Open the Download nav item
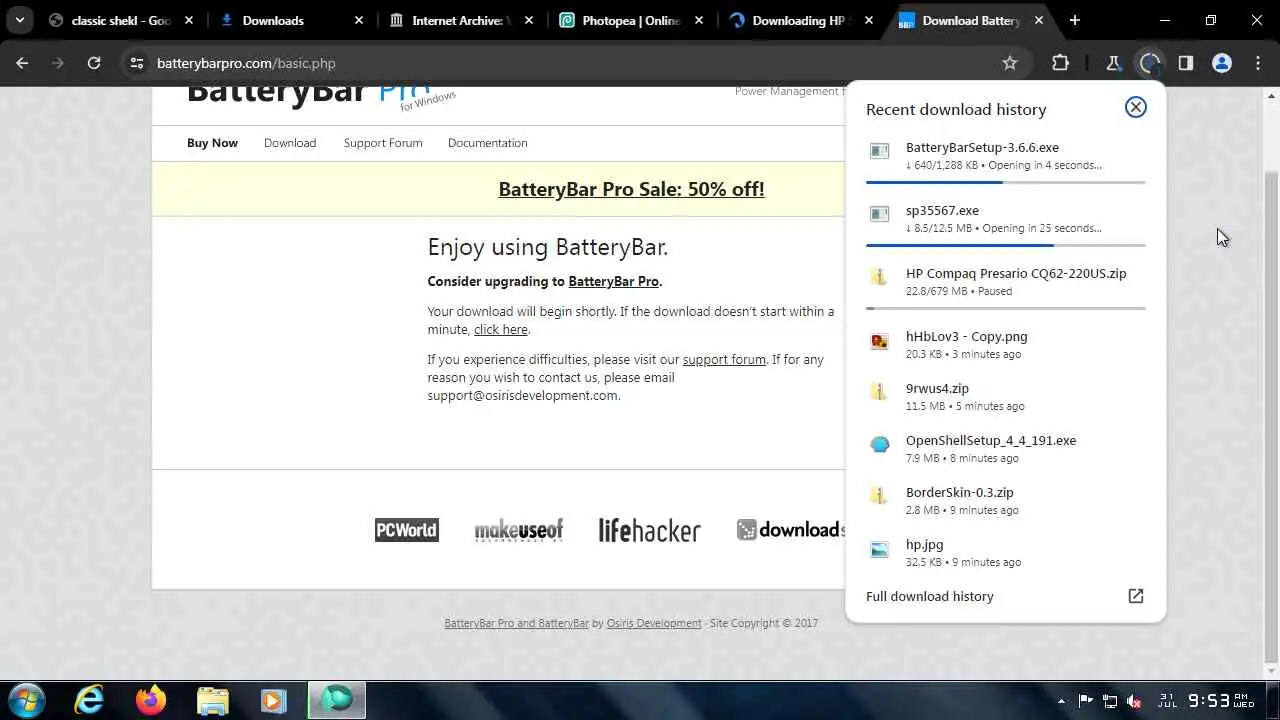This screenshot has width=1280, height=720. [290, 143]
